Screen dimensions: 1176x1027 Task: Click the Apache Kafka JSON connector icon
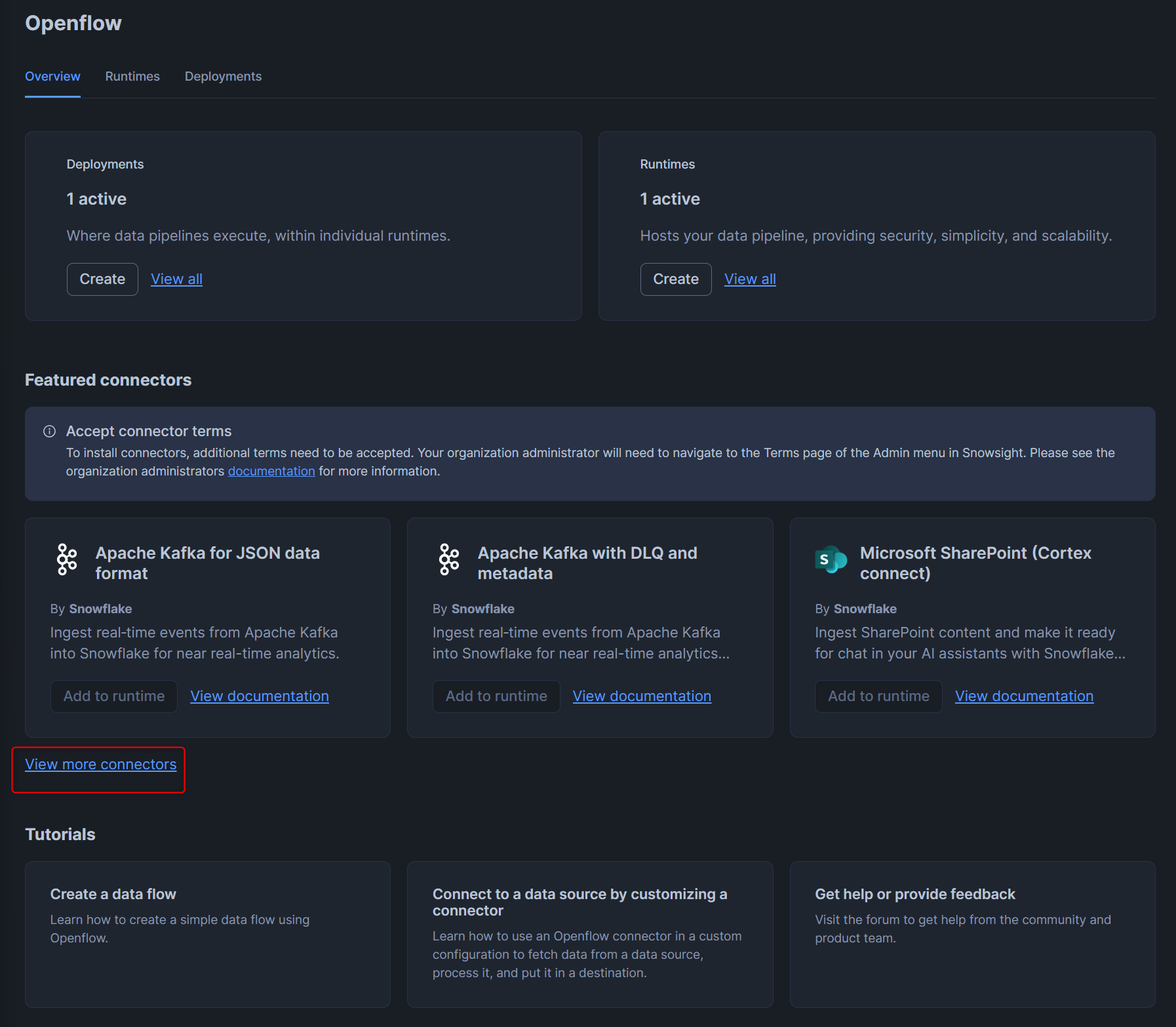[x=67, y=559]
